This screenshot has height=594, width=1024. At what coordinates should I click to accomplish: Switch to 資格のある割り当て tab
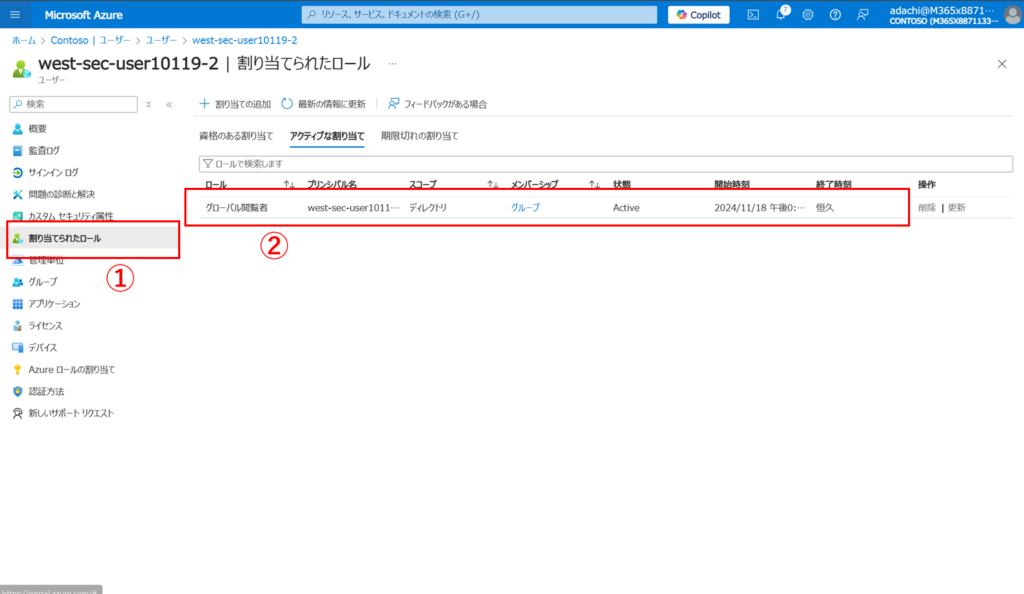point(236,136)
